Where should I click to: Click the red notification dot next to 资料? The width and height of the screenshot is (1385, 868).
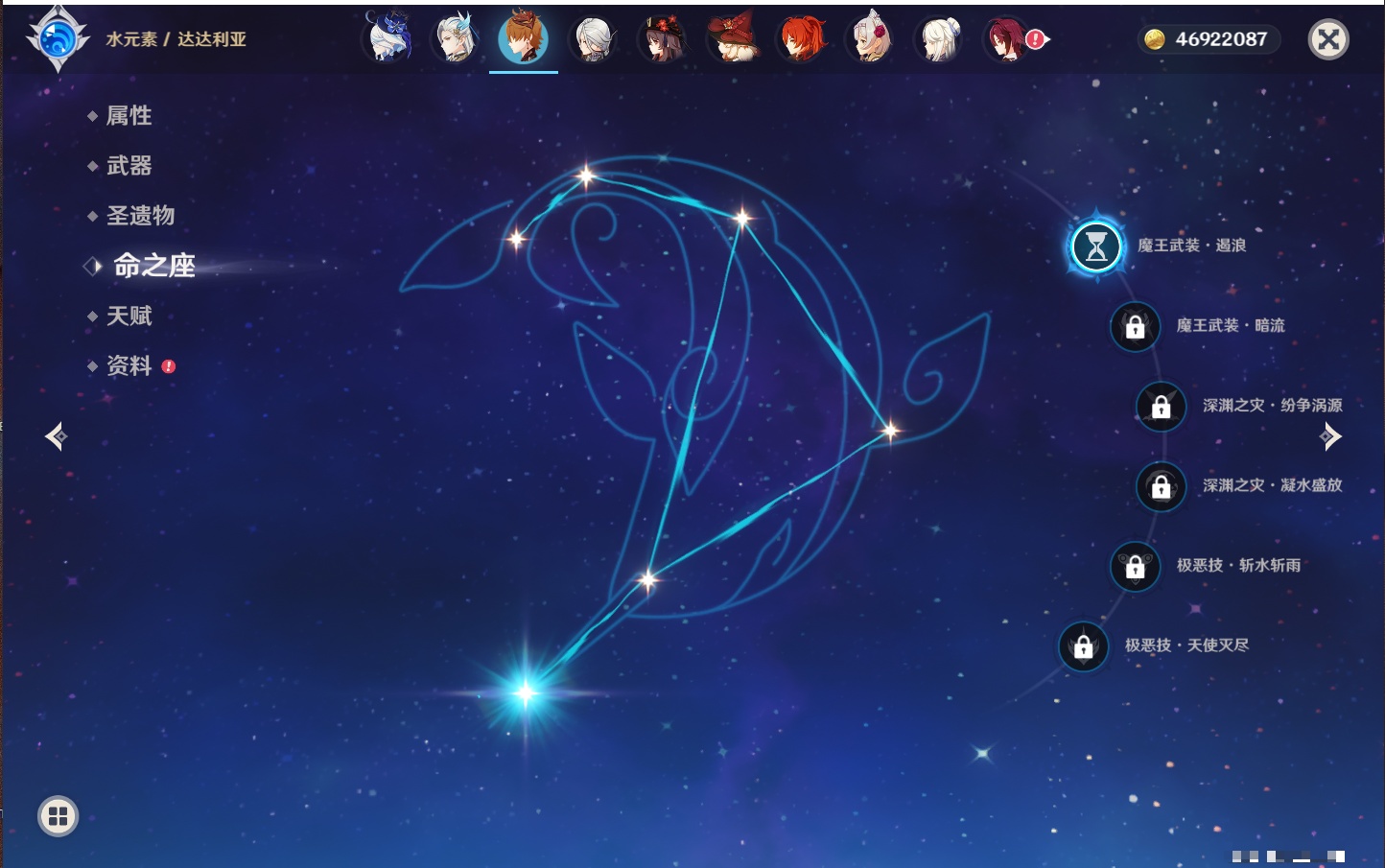tap(169, 366)
